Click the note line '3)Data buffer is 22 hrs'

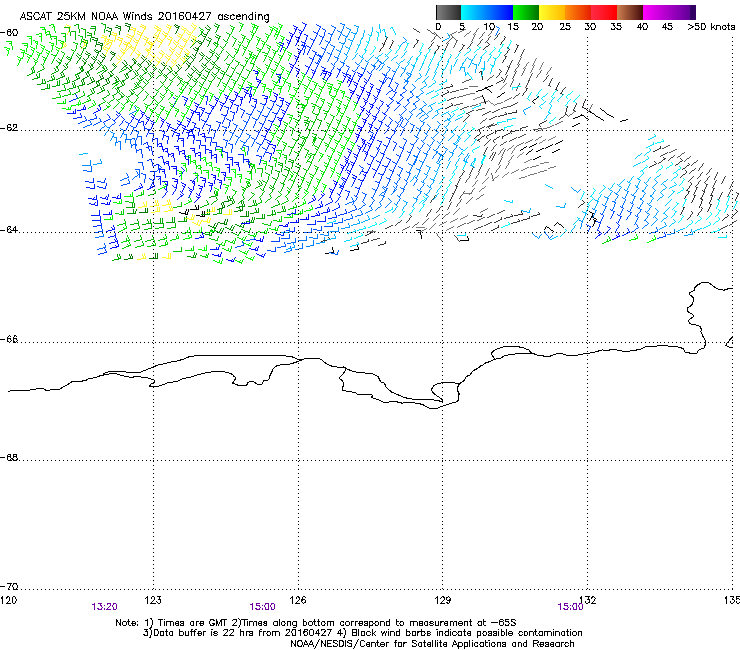tap(362, 633)
